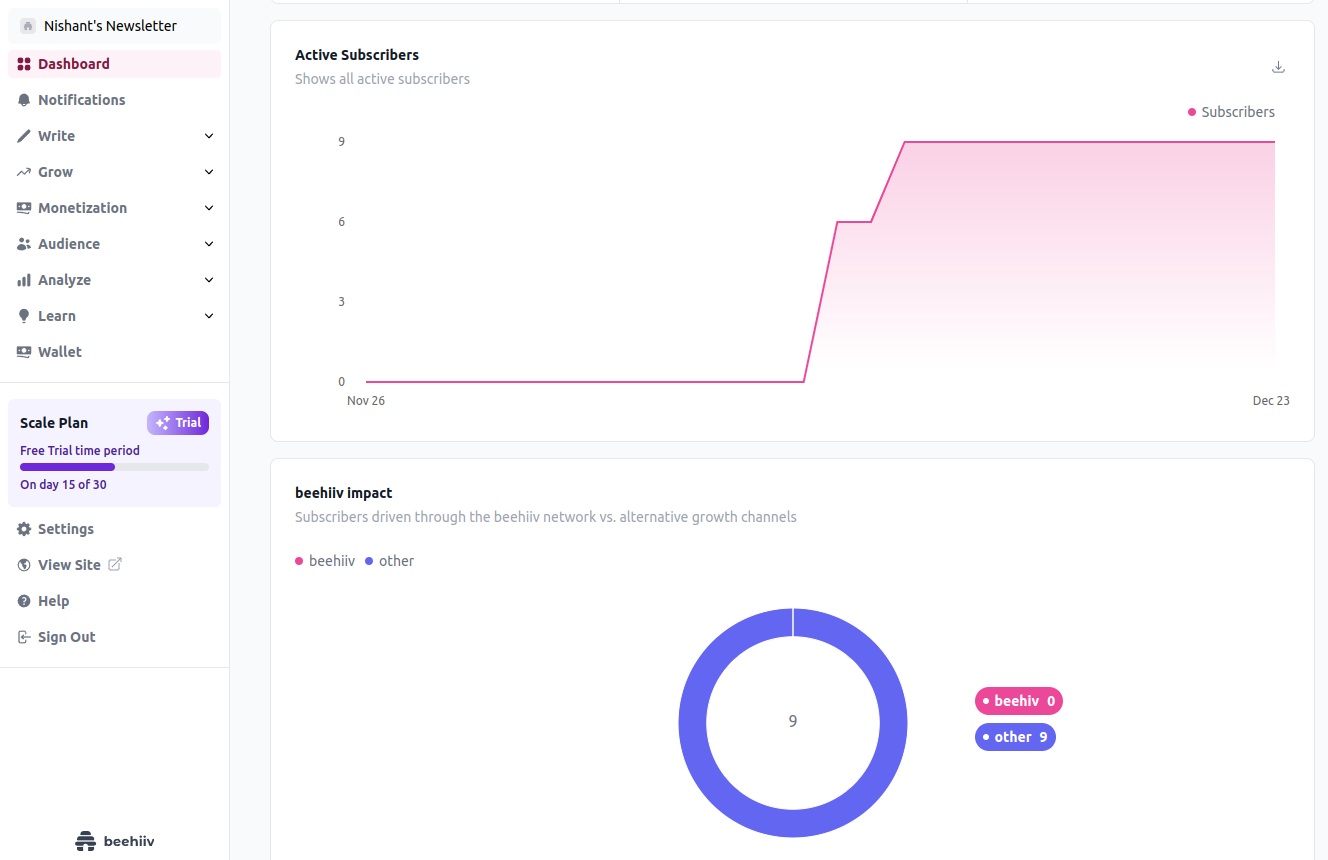The width and height of the screenshot is (1328, 860).
Task: Click the free trial progress bar
Action: tap(114, 467)
